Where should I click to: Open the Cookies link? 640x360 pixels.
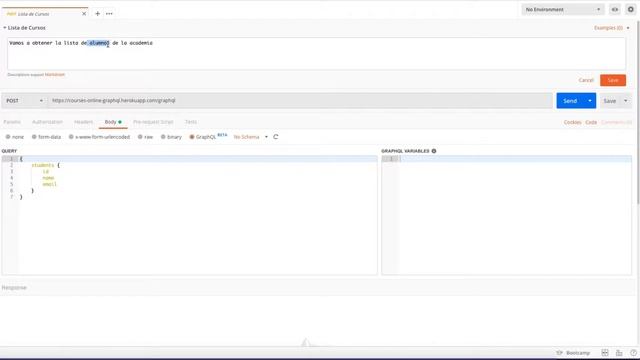[x=572, y=122]
